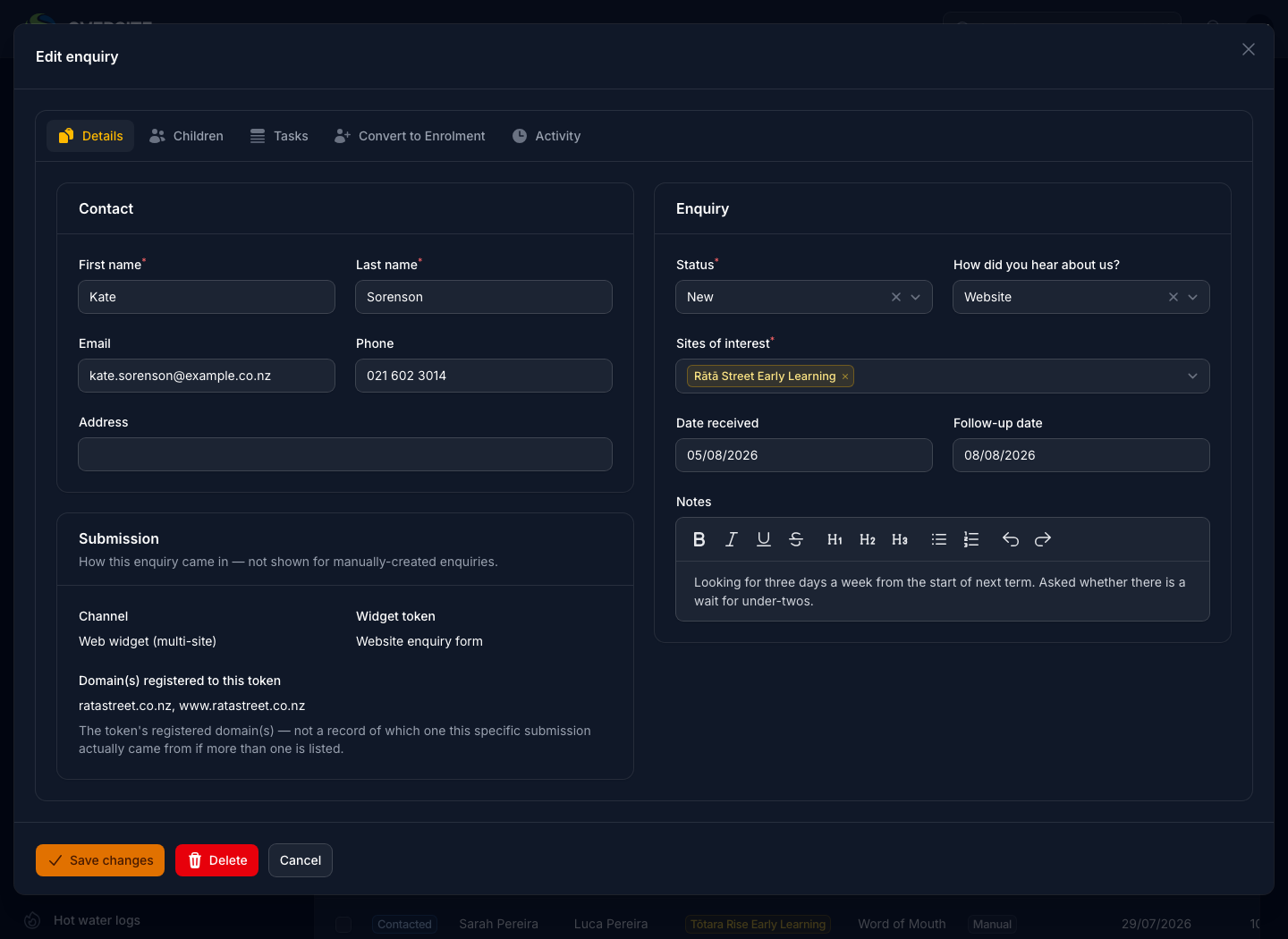Click the Phone input field
This screenshot has width=1288, height=939.
click(x=484, y=376)
